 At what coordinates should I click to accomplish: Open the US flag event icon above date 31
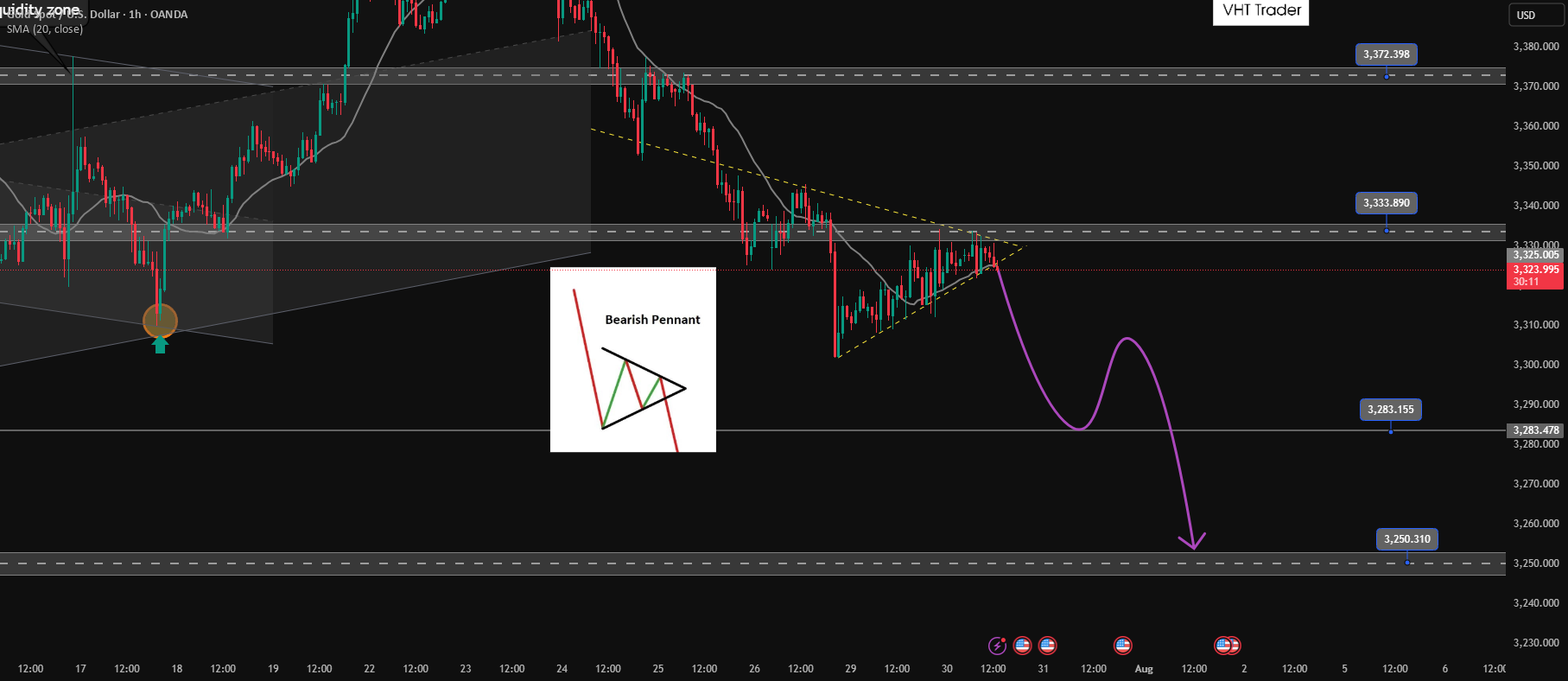point(1047,646)
